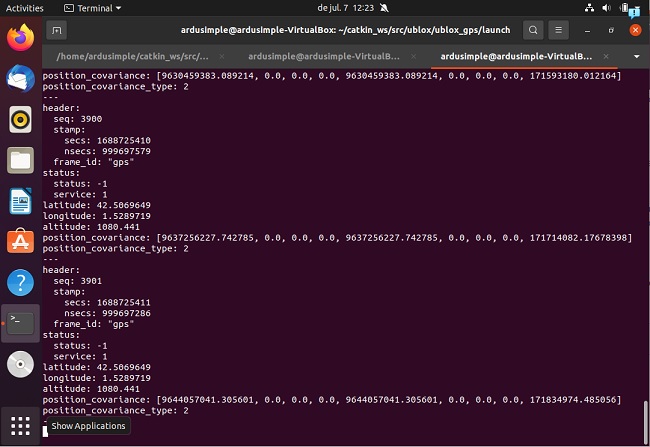Click the new tab icon in terminal
The height and width of the screenshot is (447, 650).
pos(57,30)
